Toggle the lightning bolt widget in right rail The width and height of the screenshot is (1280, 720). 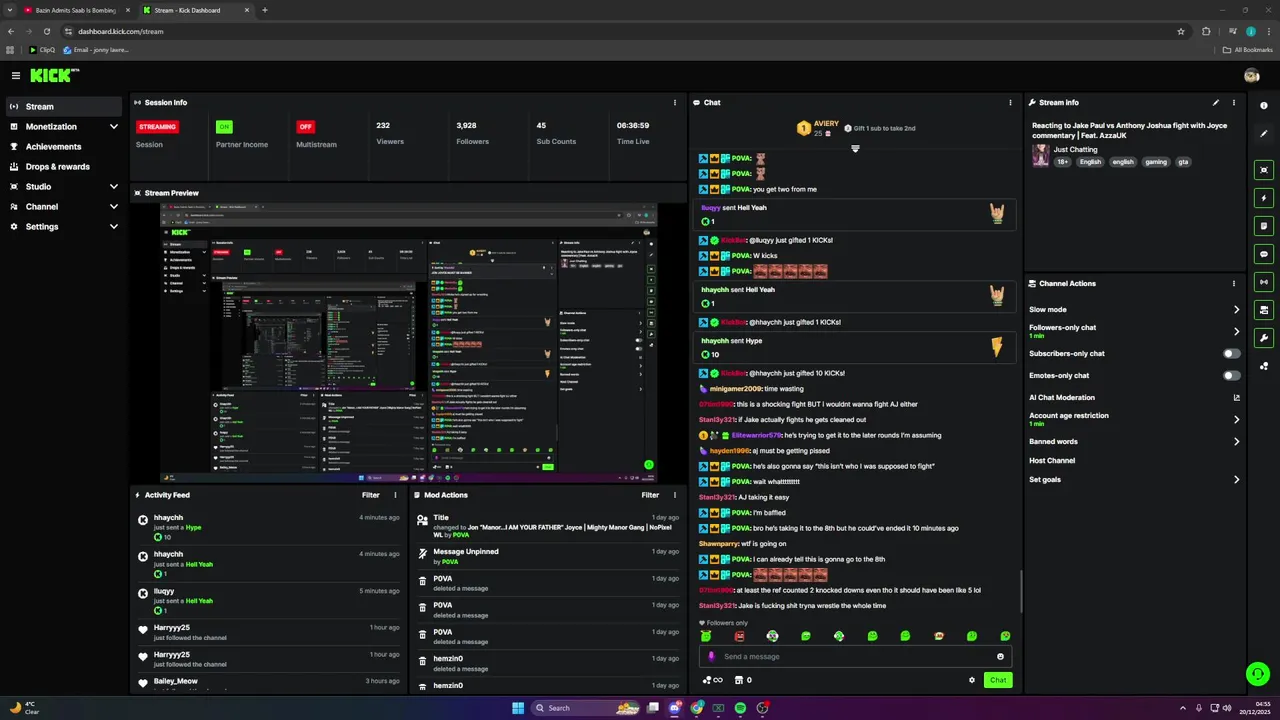coord(1264,198)
